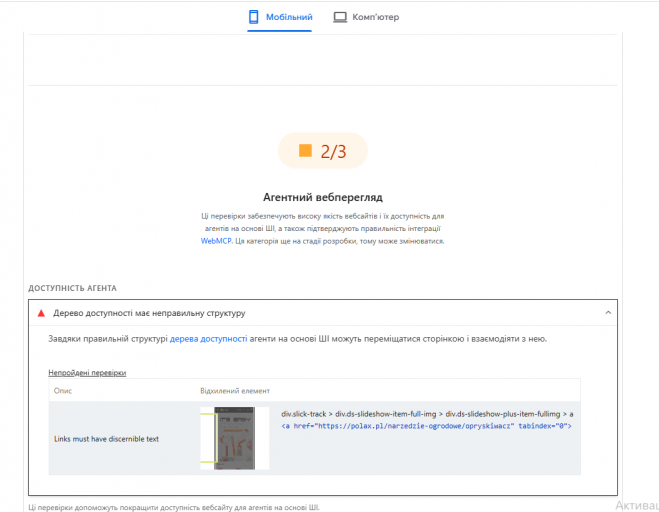Click the Агентний вебперегляд heading
This screenshot has width=659, height=512.
pyautogui.click(x=323, y=197)
